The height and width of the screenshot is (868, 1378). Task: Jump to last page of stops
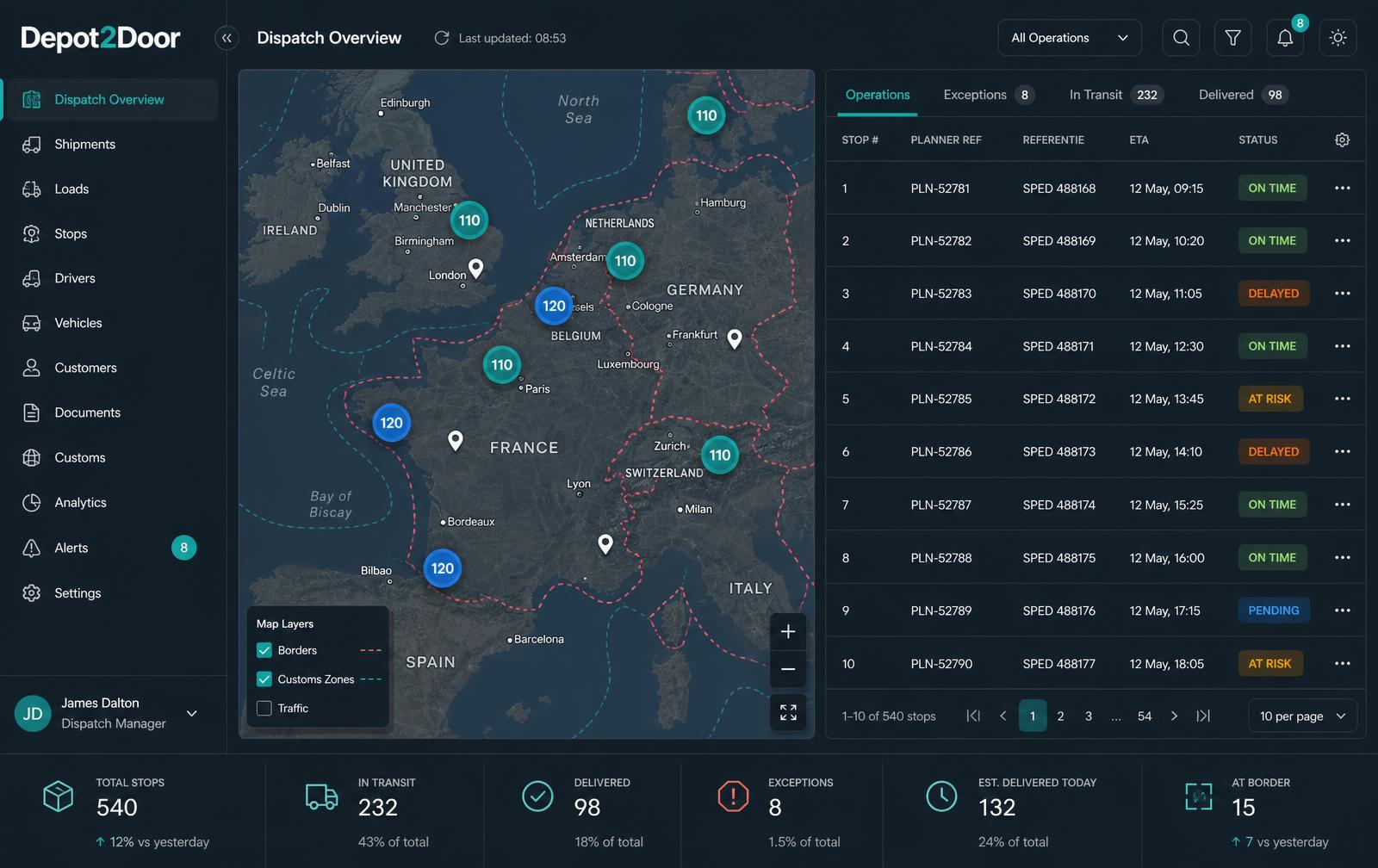coord(1203,716)
